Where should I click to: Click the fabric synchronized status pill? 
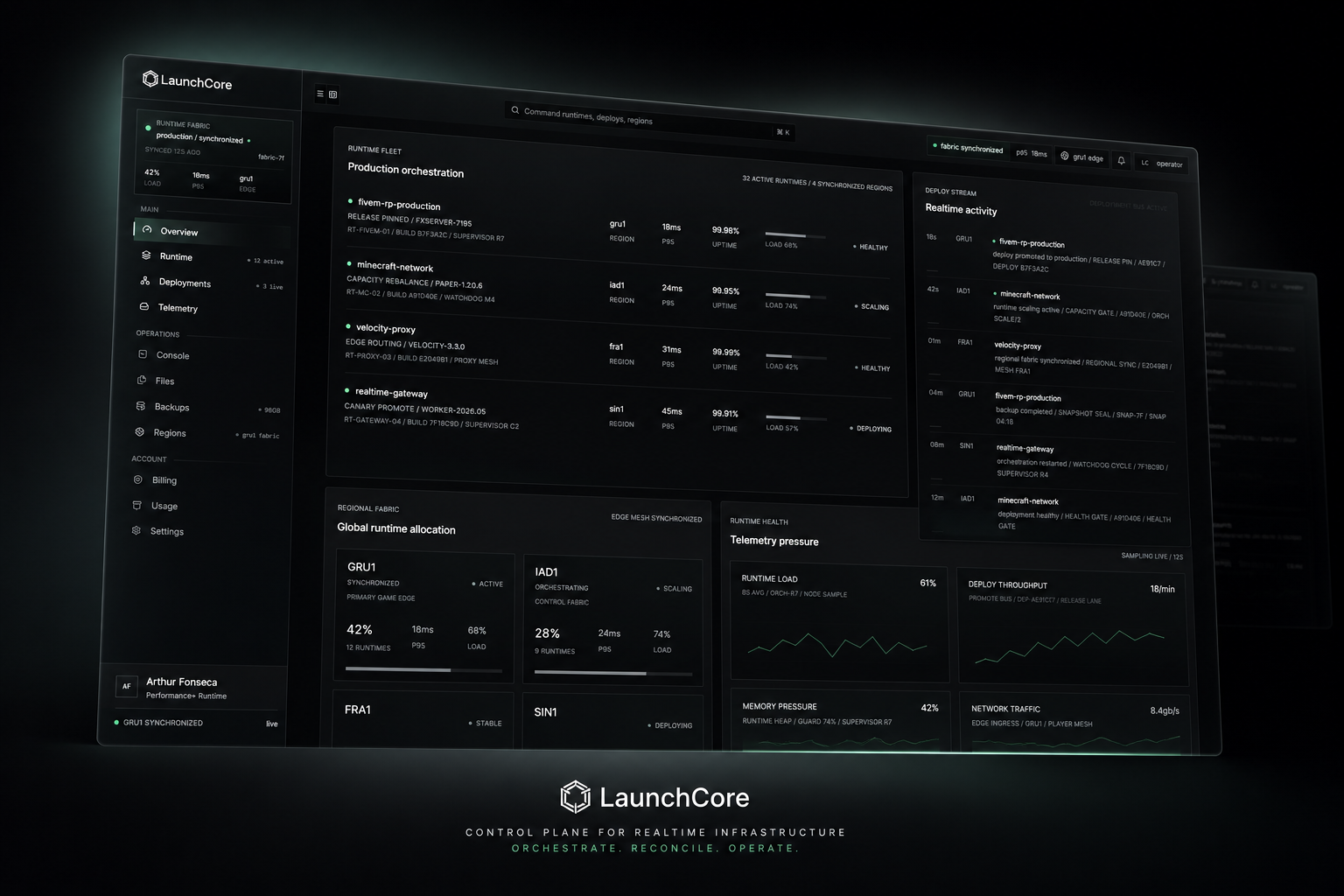click(968, 148)
